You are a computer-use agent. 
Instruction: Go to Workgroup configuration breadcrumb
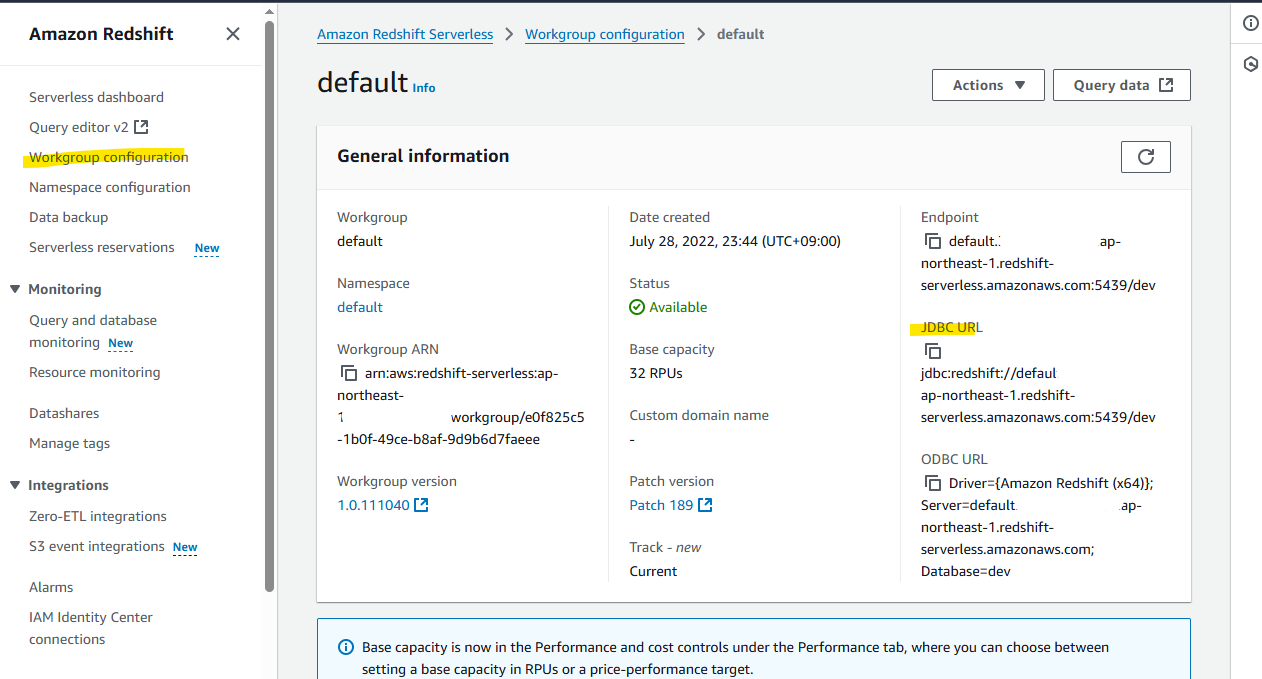pos(605,34)
